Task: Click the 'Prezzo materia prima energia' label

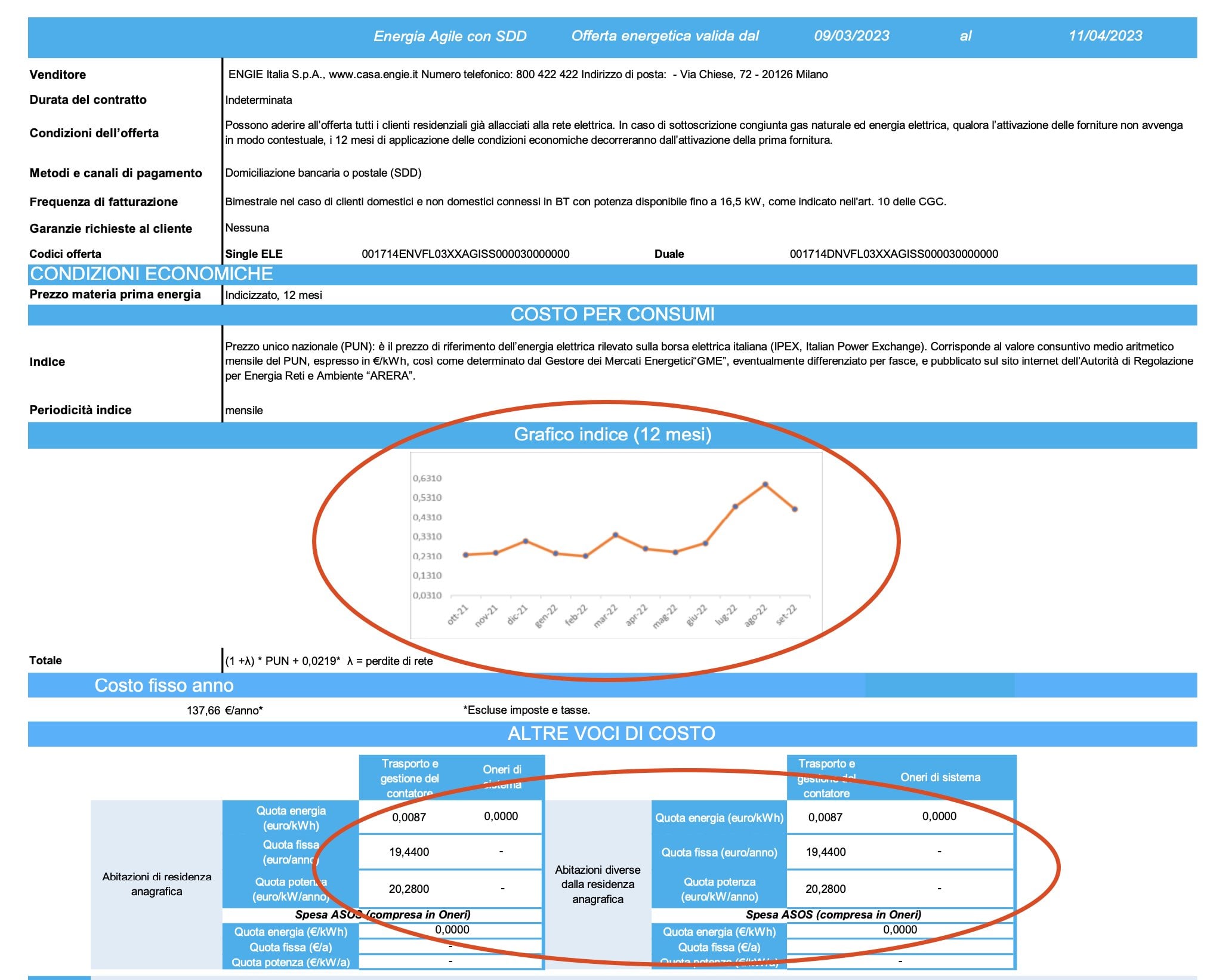Action: tap(115, 294)
